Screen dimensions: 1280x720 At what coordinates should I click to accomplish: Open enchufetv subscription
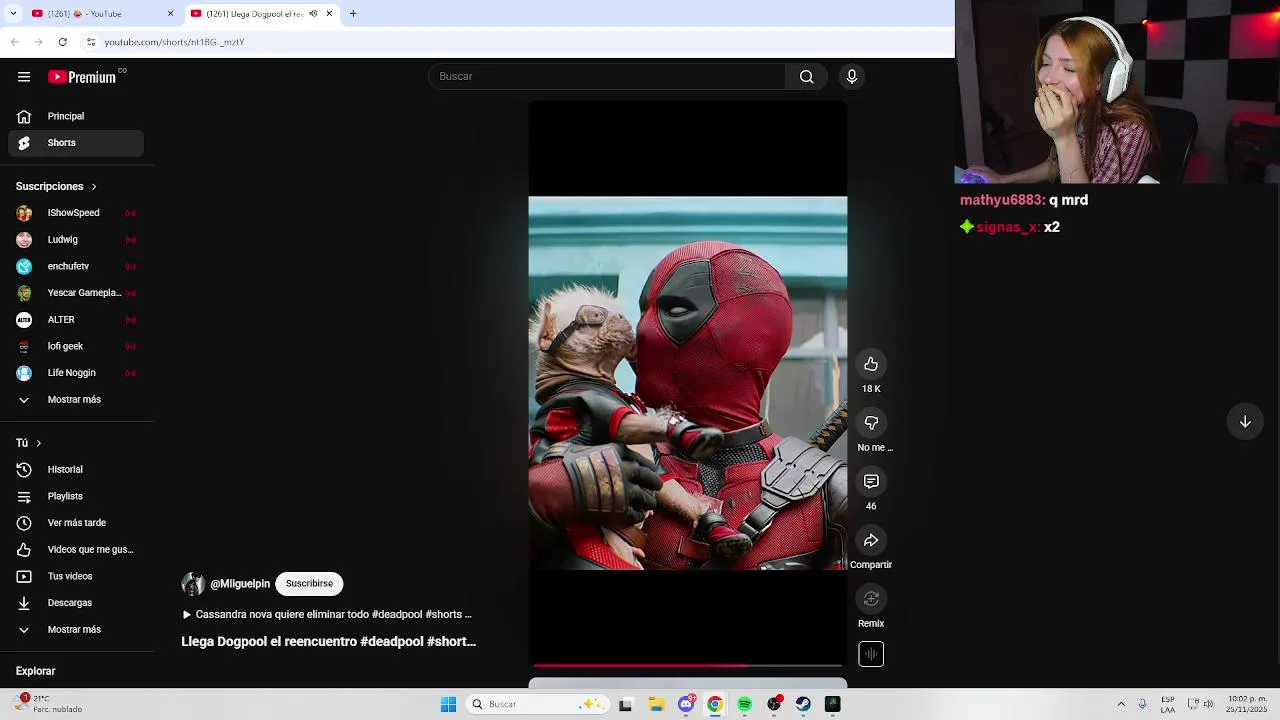pyautogui.click(x=76, y=267)
